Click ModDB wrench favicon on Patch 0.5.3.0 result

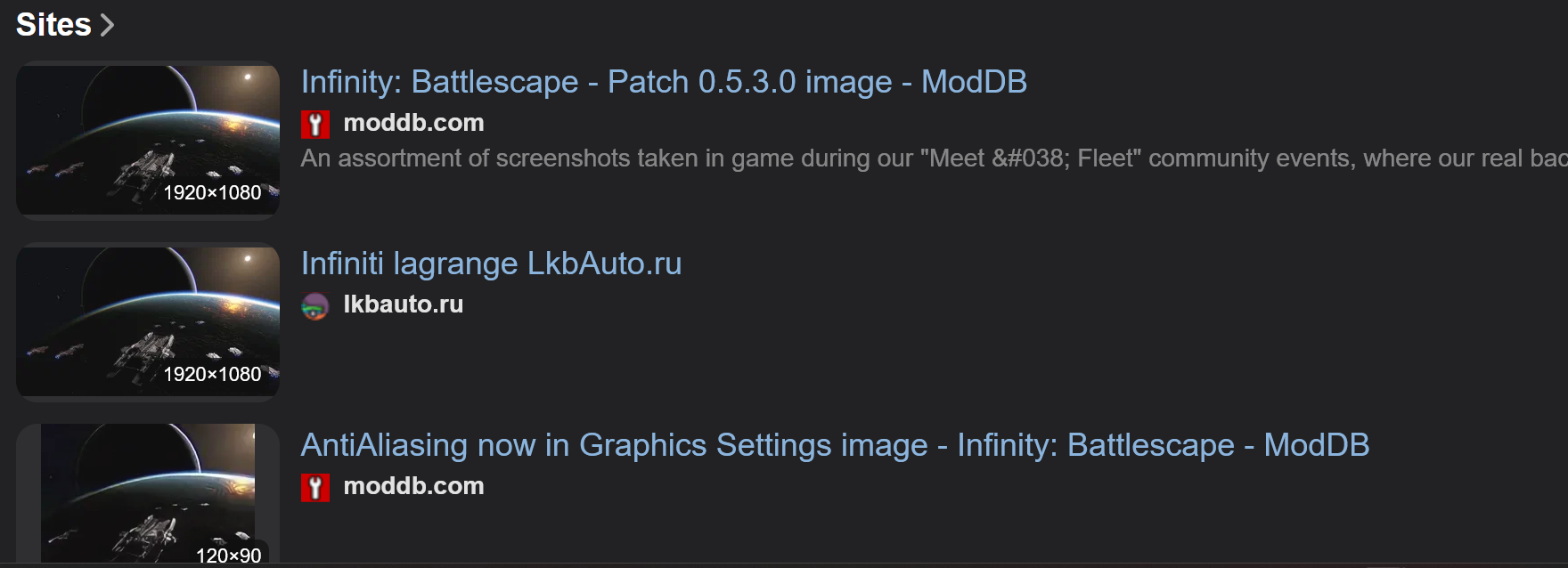[x=315, y=124]
